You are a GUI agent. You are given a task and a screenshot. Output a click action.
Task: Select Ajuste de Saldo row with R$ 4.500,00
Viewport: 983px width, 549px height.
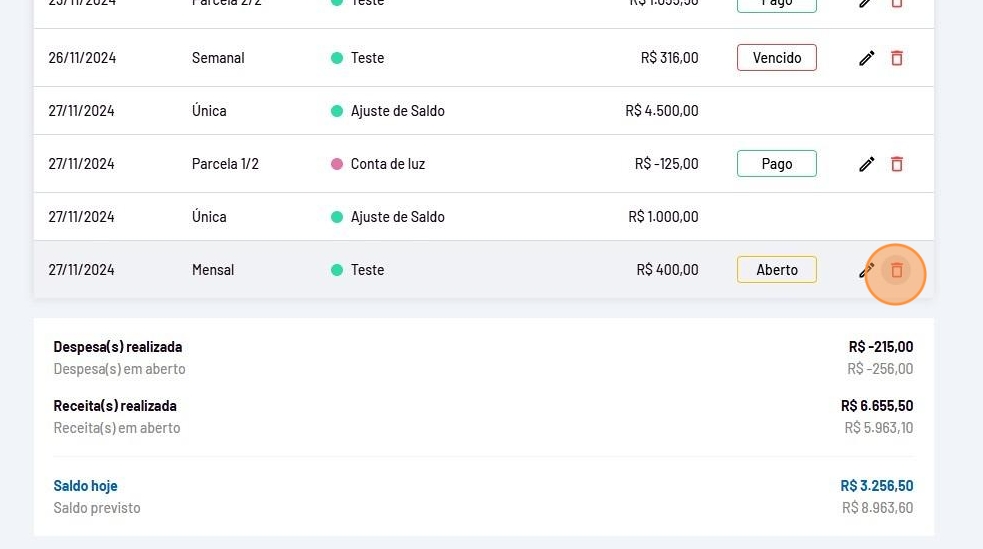[x=397, y=111]
